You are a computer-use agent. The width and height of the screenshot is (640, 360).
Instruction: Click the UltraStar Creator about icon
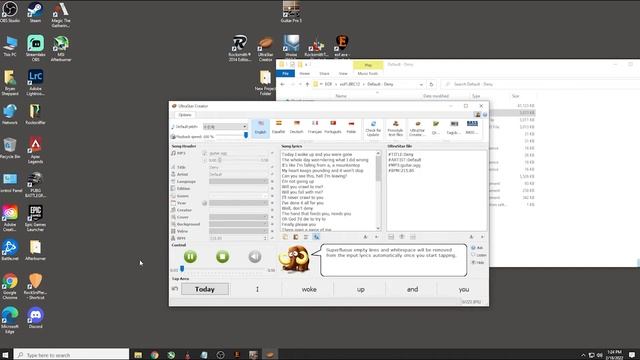click(x=417, y=129)
